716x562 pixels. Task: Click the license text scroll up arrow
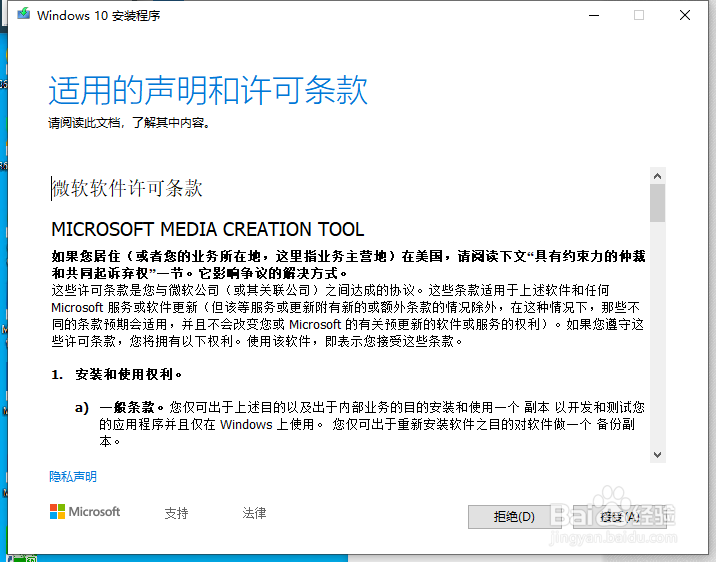pyautogui.click(x=658, y=176)
